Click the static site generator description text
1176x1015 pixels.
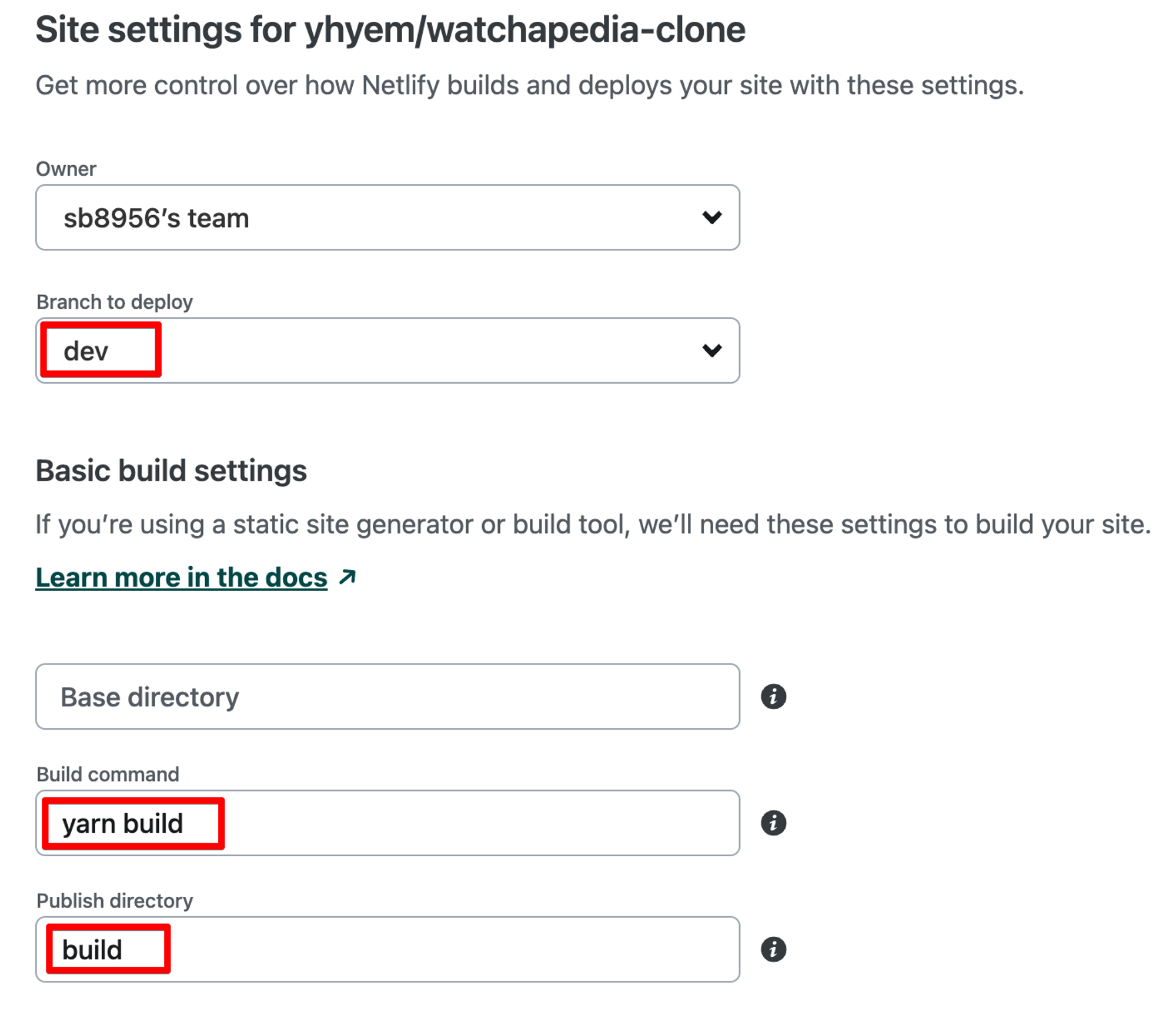coord(593,524)
